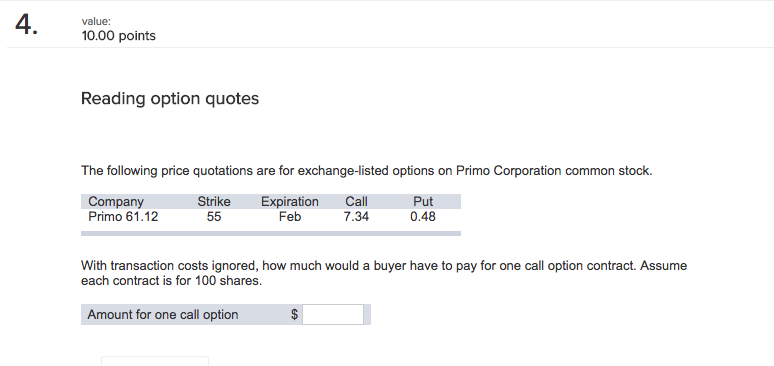774x366 pixels.
Task: Click the Expiration column header
Action: point(290,202)
